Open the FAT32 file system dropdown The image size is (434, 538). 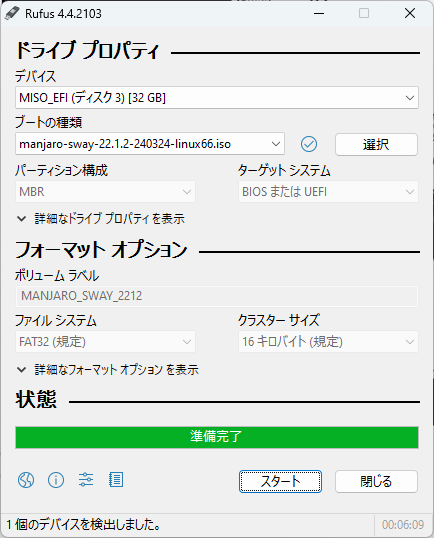[x=105, y=341]
